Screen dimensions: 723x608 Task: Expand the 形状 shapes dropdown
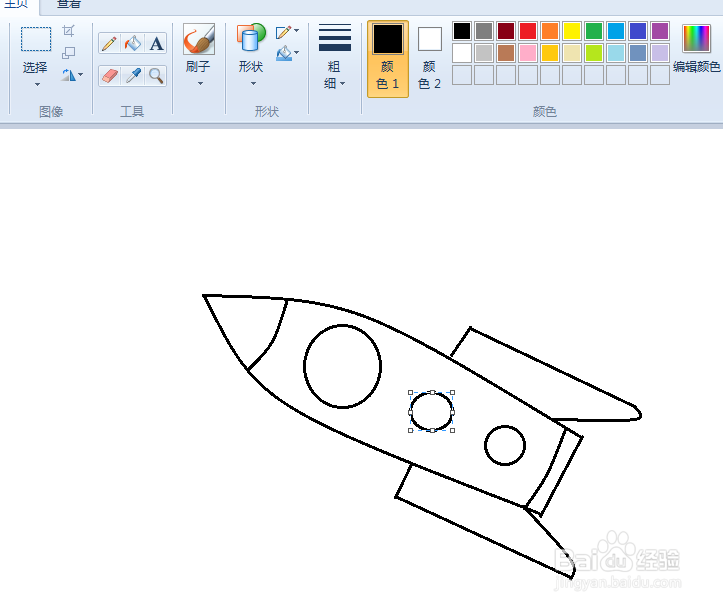(253, 83)
